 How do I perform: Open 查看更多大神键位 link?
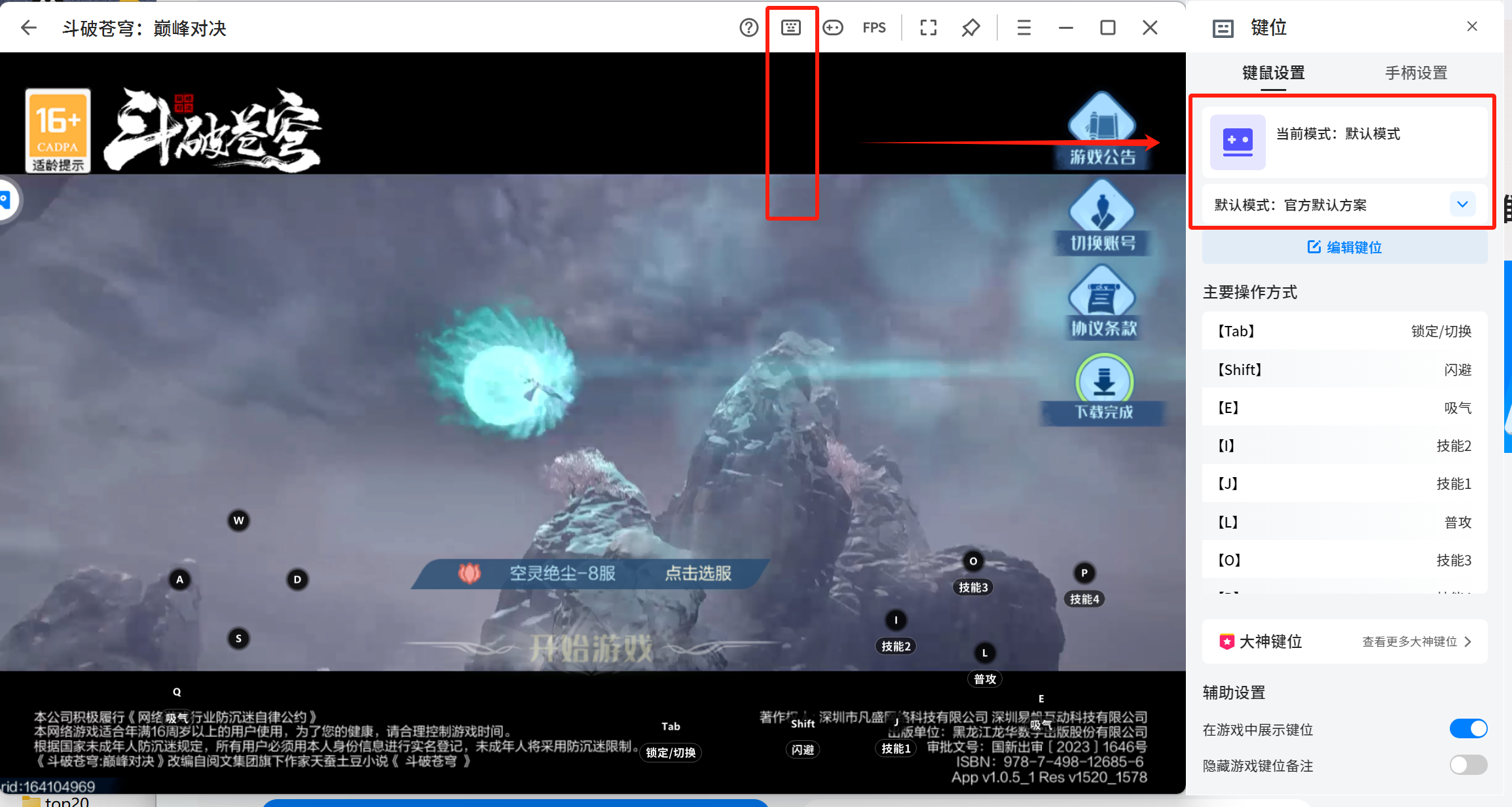[1417, 641]
